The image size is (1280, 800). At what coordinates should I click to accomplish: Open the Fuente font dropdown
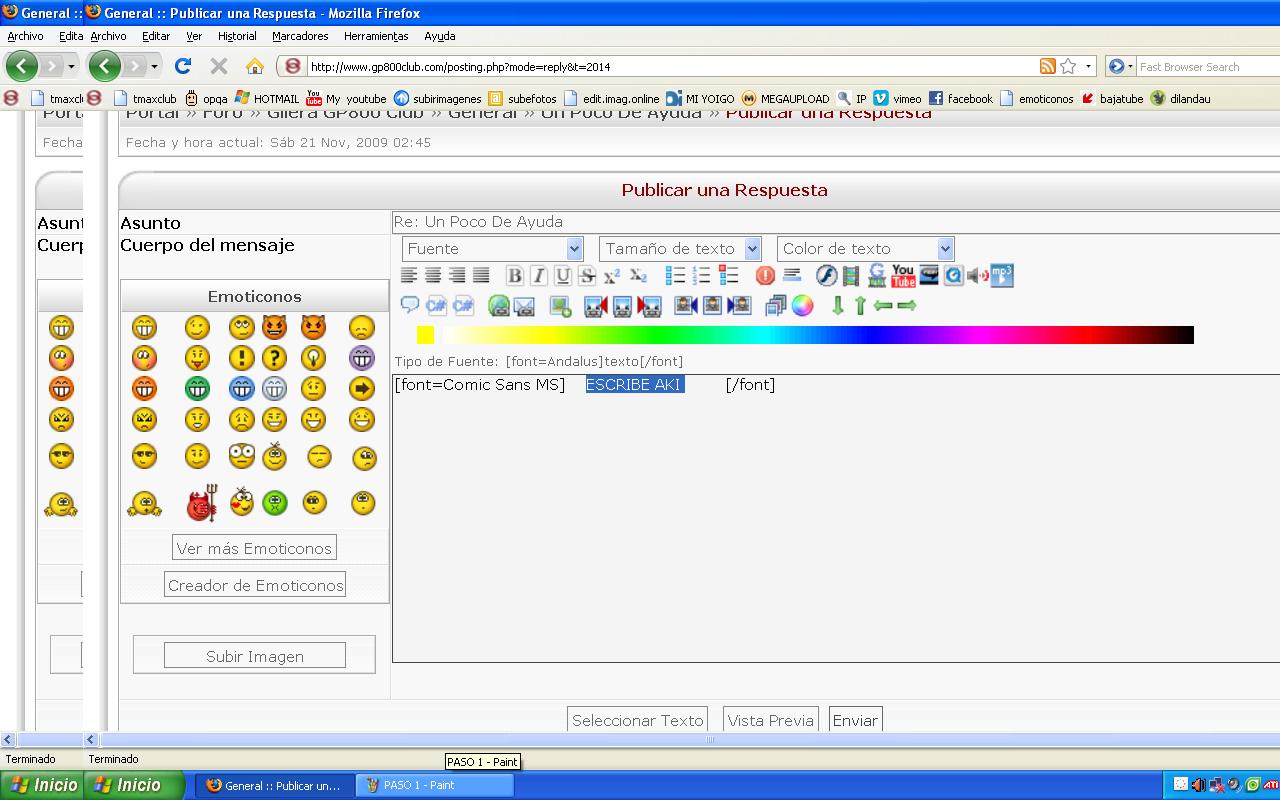(x=492, y=249)
